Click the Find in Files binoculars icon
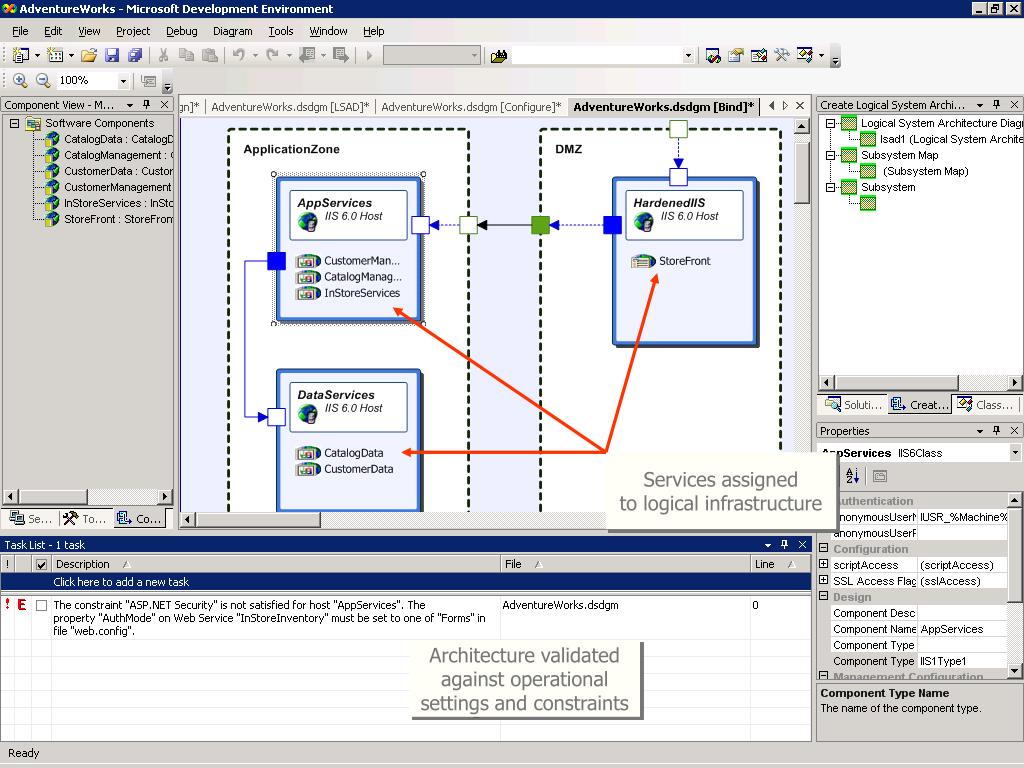 click(499, 56)
